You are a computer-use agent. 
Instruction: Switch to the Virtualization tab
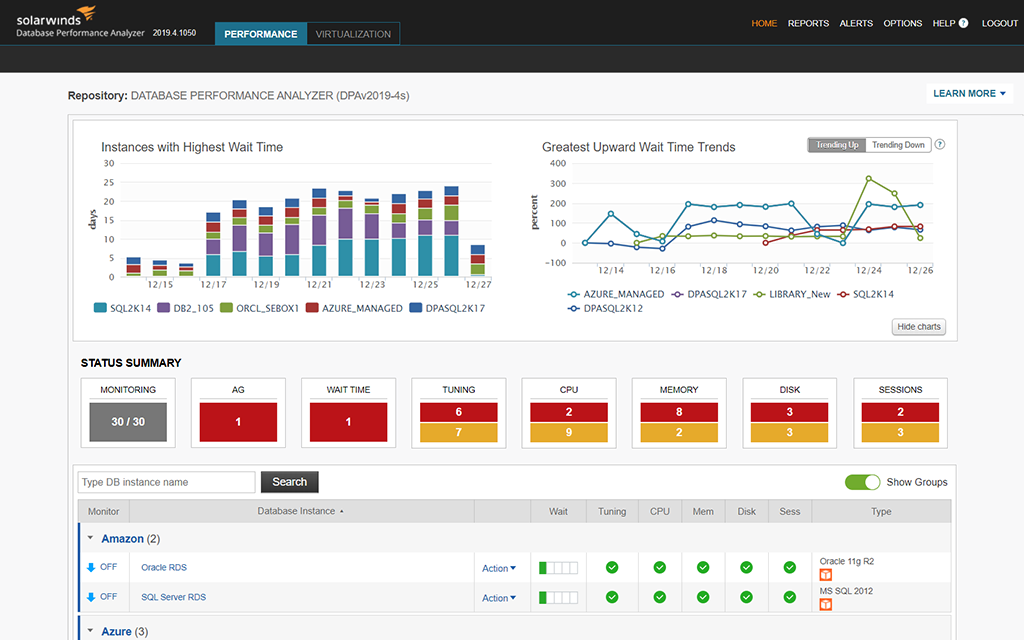pyautogui.click(x=353, y=34)
